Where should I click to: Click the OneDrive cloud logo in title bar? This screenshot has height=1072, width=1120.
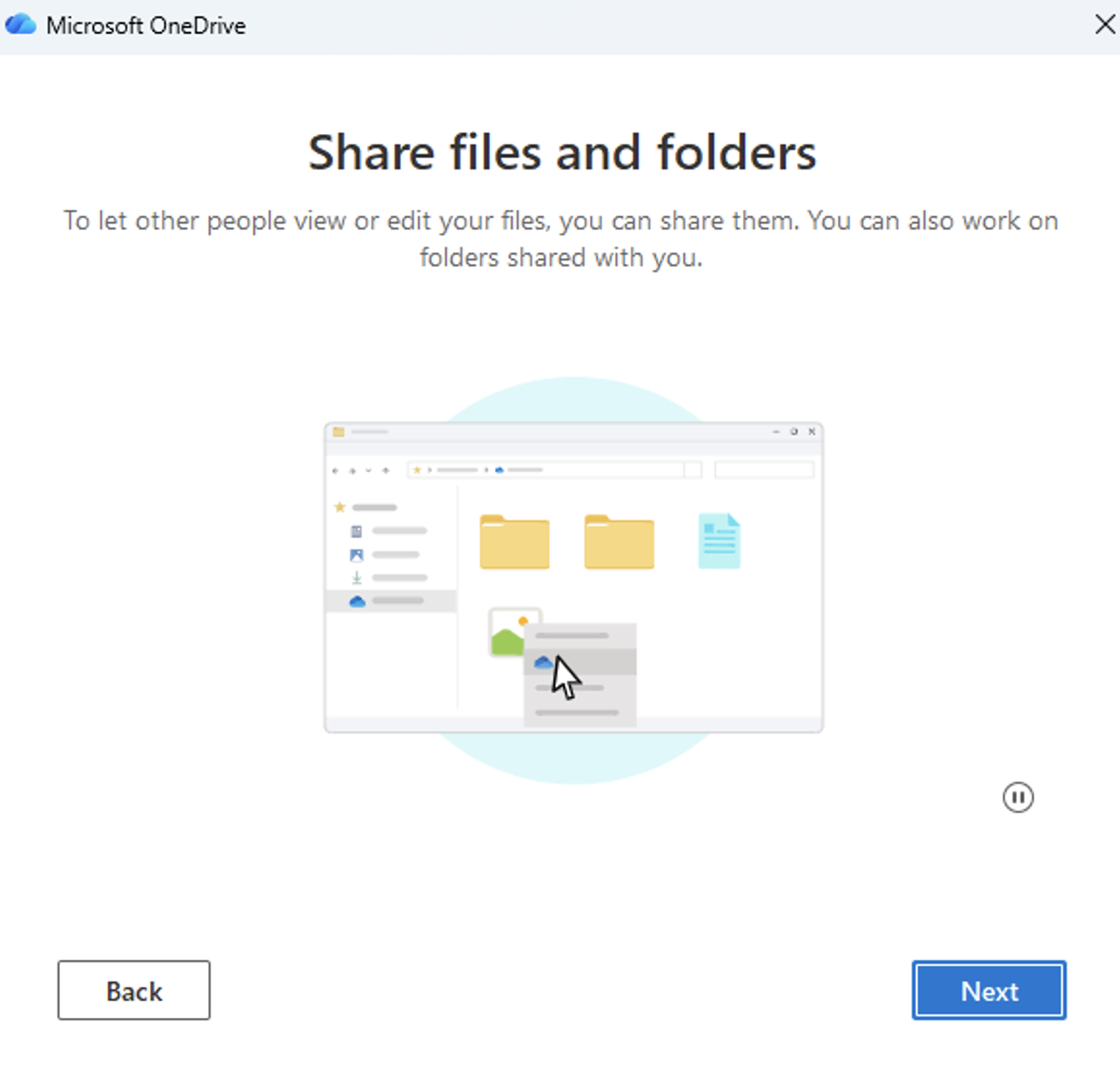point(21,25)
